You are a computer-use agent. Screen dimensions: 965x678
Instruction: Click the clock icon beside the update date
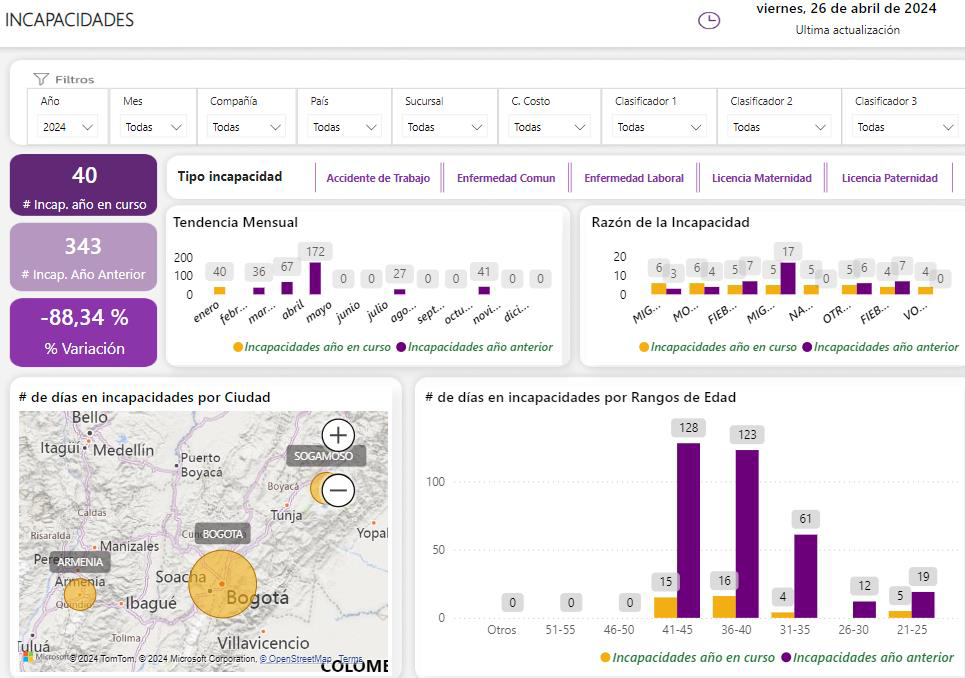(x=709, y=20)
